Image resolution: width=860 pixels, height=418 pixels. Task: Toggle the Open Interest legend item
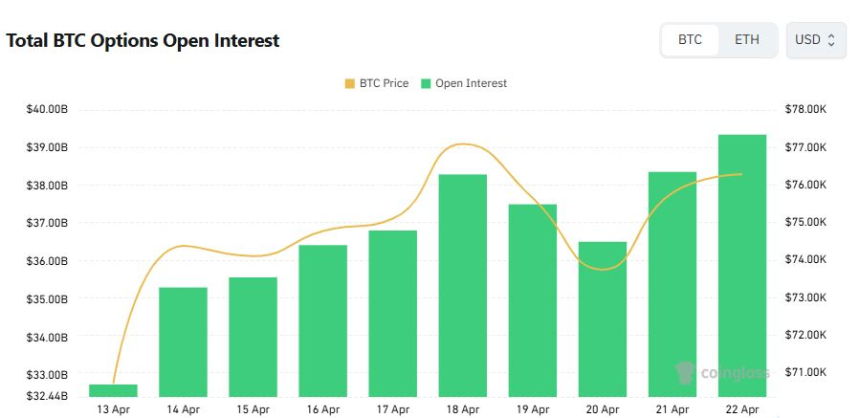click(x=462, y=83)
